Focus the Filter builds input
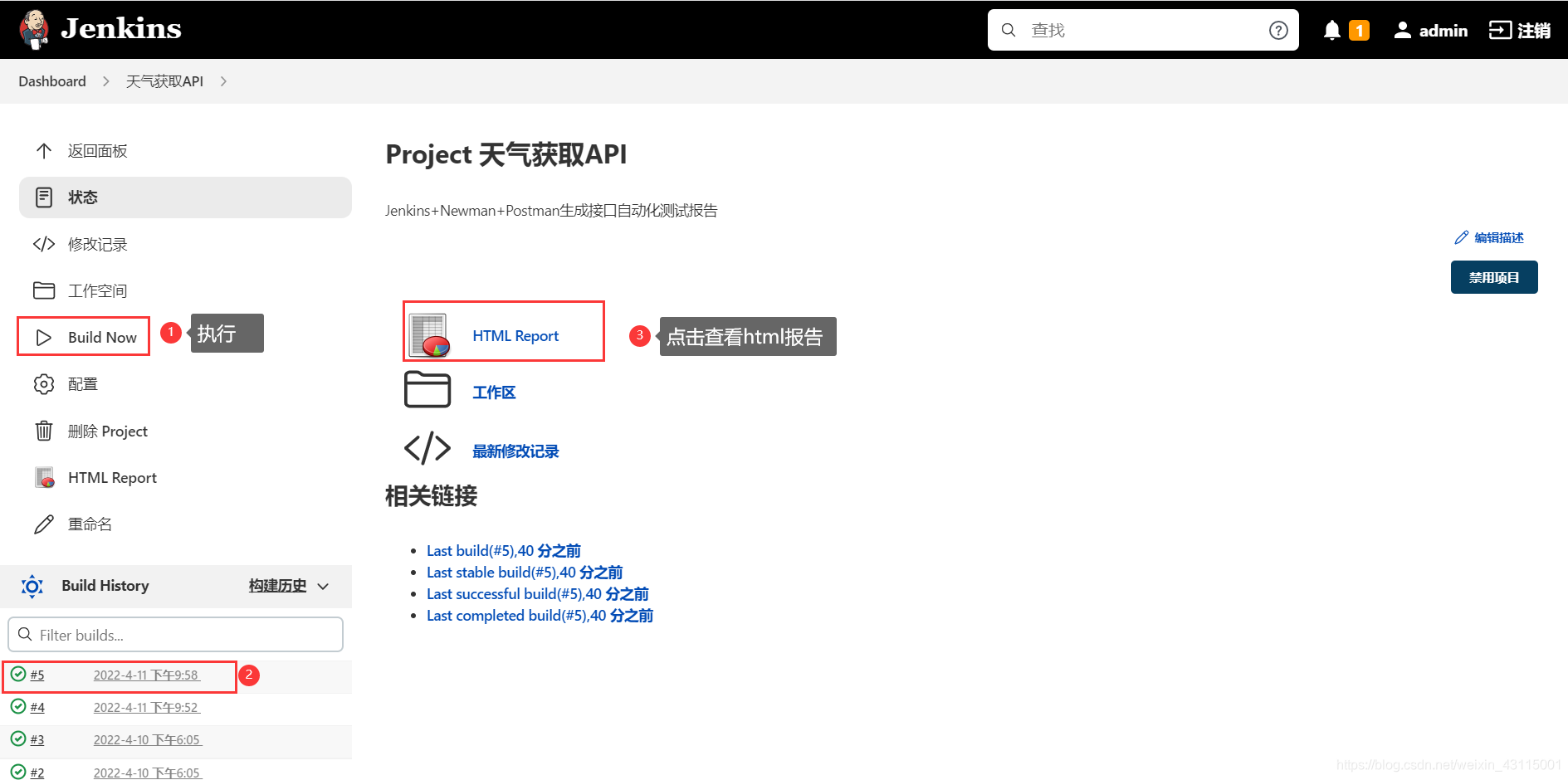 tap(175, 635)
